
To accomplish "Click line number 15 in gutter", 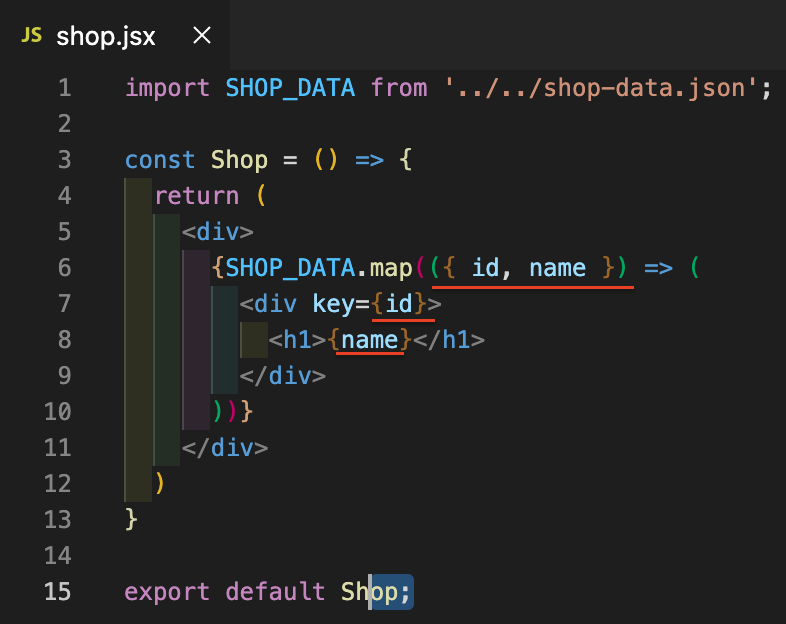I will pos(58,591).
